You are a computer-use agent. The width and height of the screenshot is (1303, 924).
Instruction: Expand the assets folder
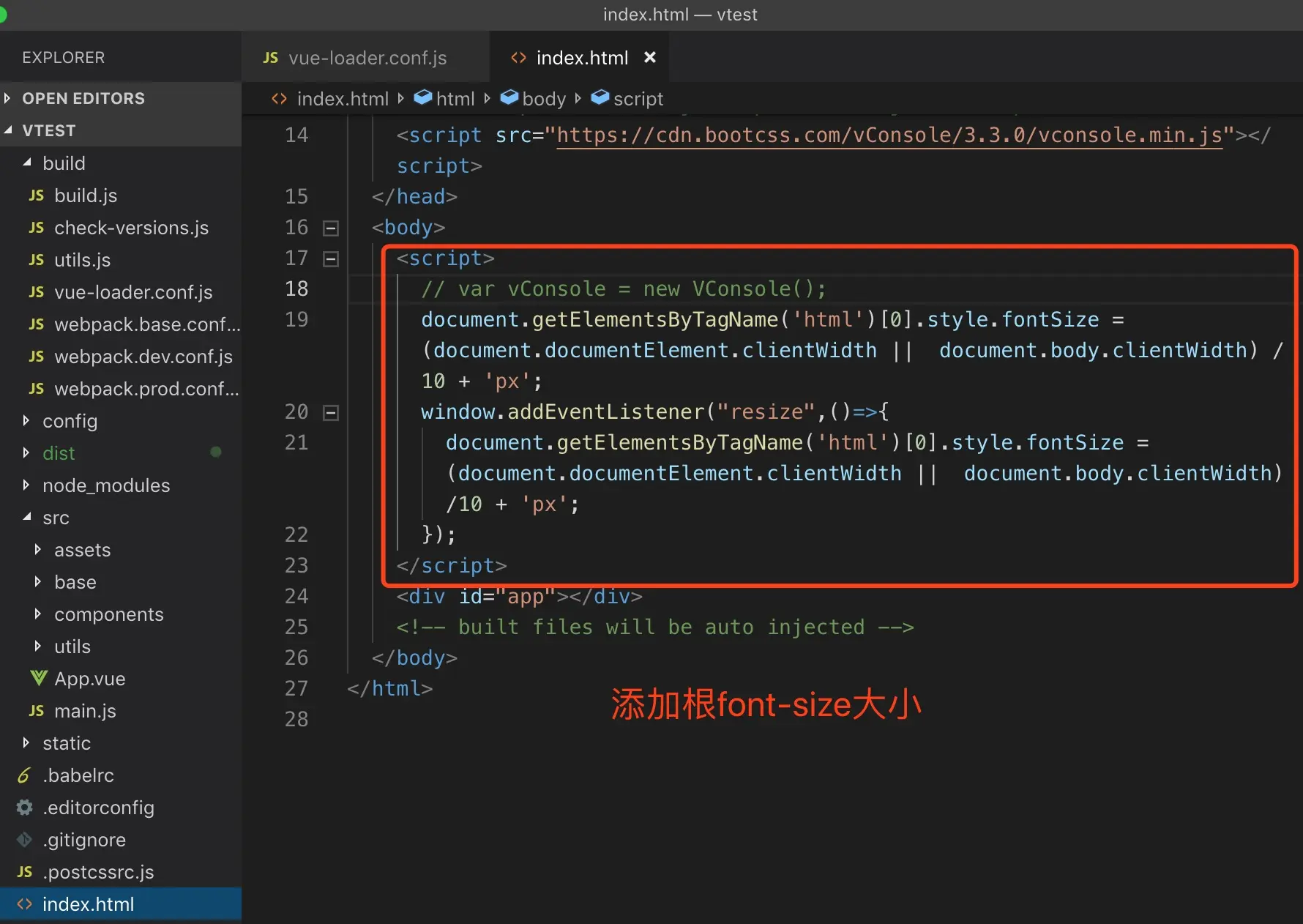(x=38, y=549)
